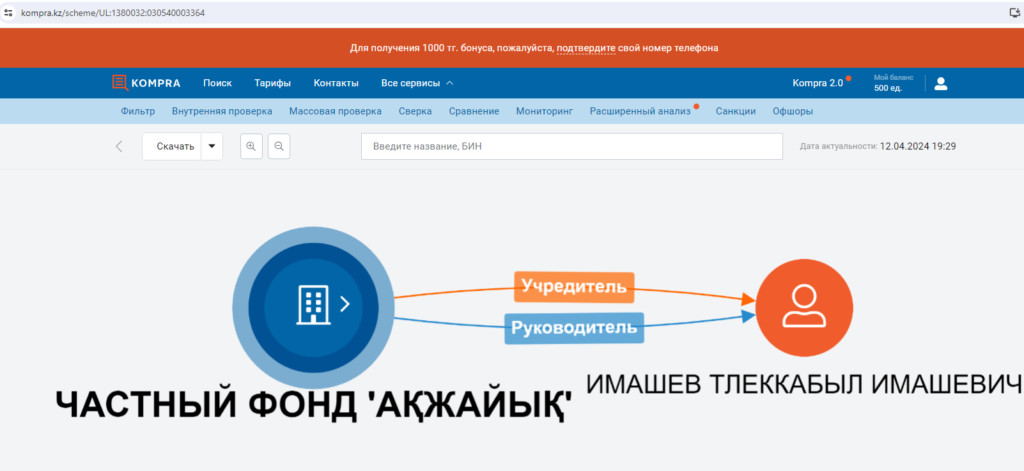Click the Мой баланс 500 ед. indicator
Viewport: 1024px width, 471px height.
[892, 83]
